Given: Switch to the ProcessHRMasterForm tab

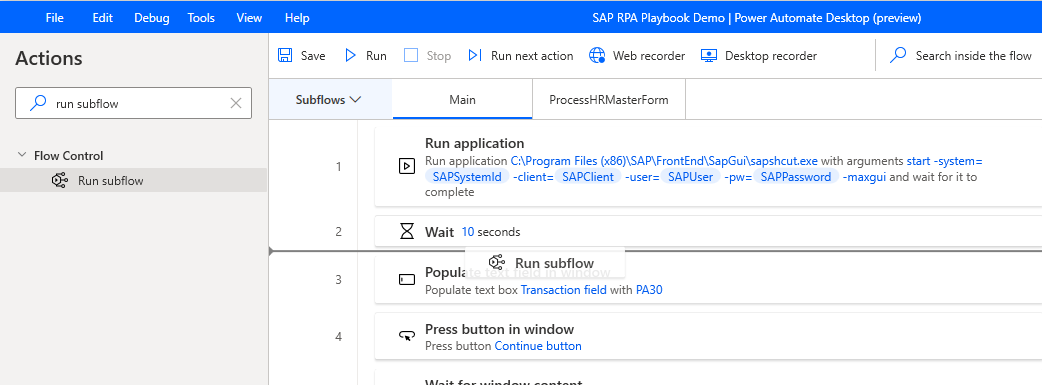Looking at the screenshot, I should pos(609,100).
